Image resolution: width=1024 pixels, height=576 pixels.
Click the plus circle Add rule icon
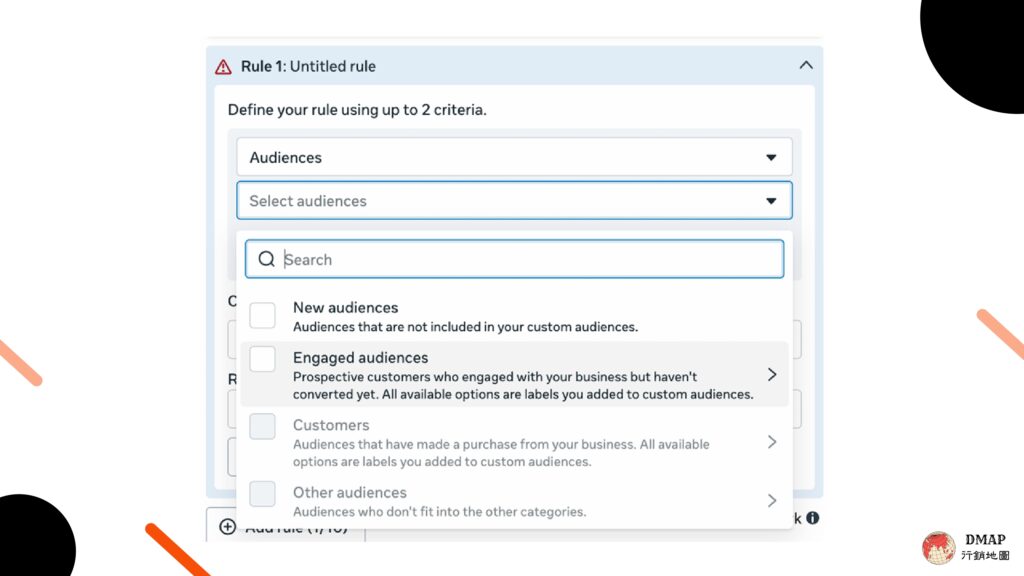pyautogui.click(x=227, y=526)
